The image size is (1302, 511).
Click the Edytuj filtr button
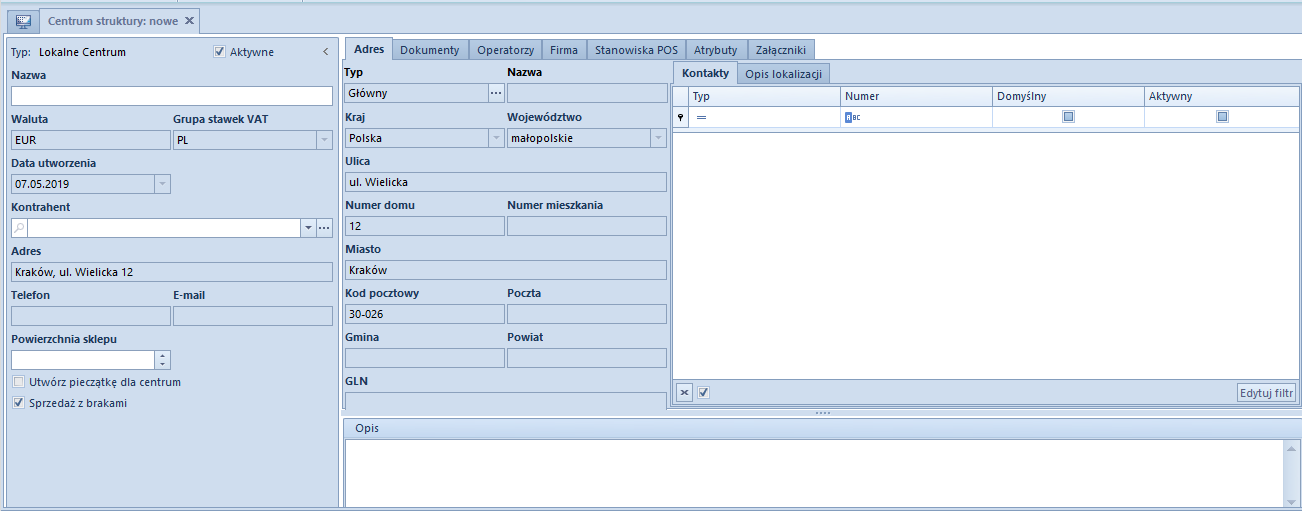1266,393
